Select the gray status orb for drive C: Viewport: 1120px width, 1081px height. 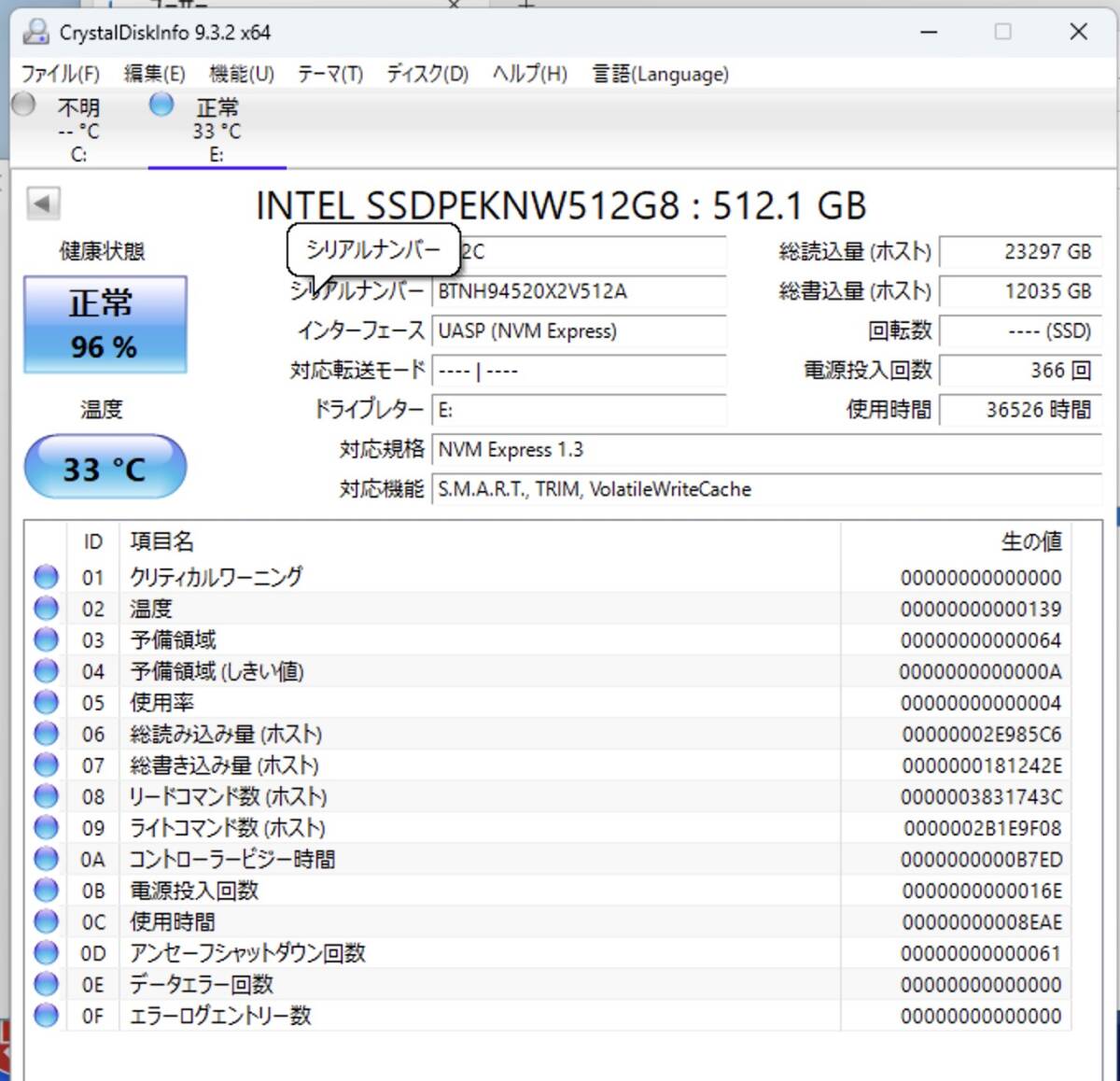click(23, 105)
